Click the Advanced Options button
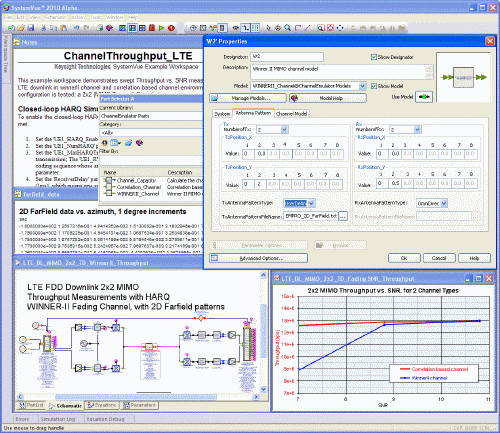500x433 pixels. [x=258, y=258]
